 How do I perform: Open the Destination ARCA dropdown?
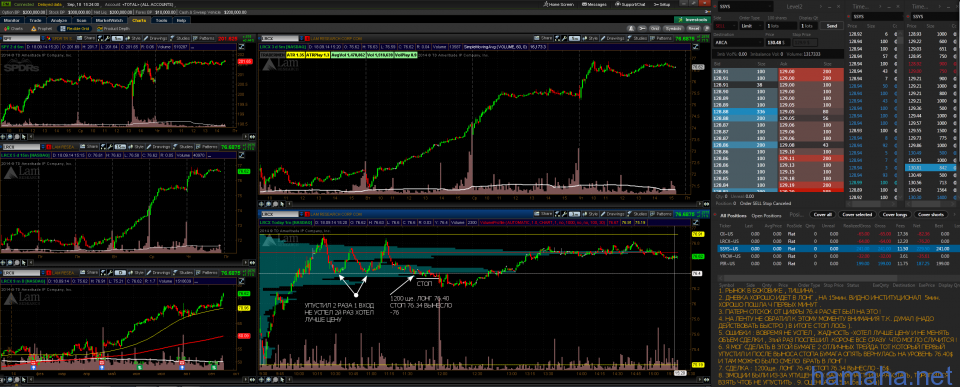coord(737,42)
